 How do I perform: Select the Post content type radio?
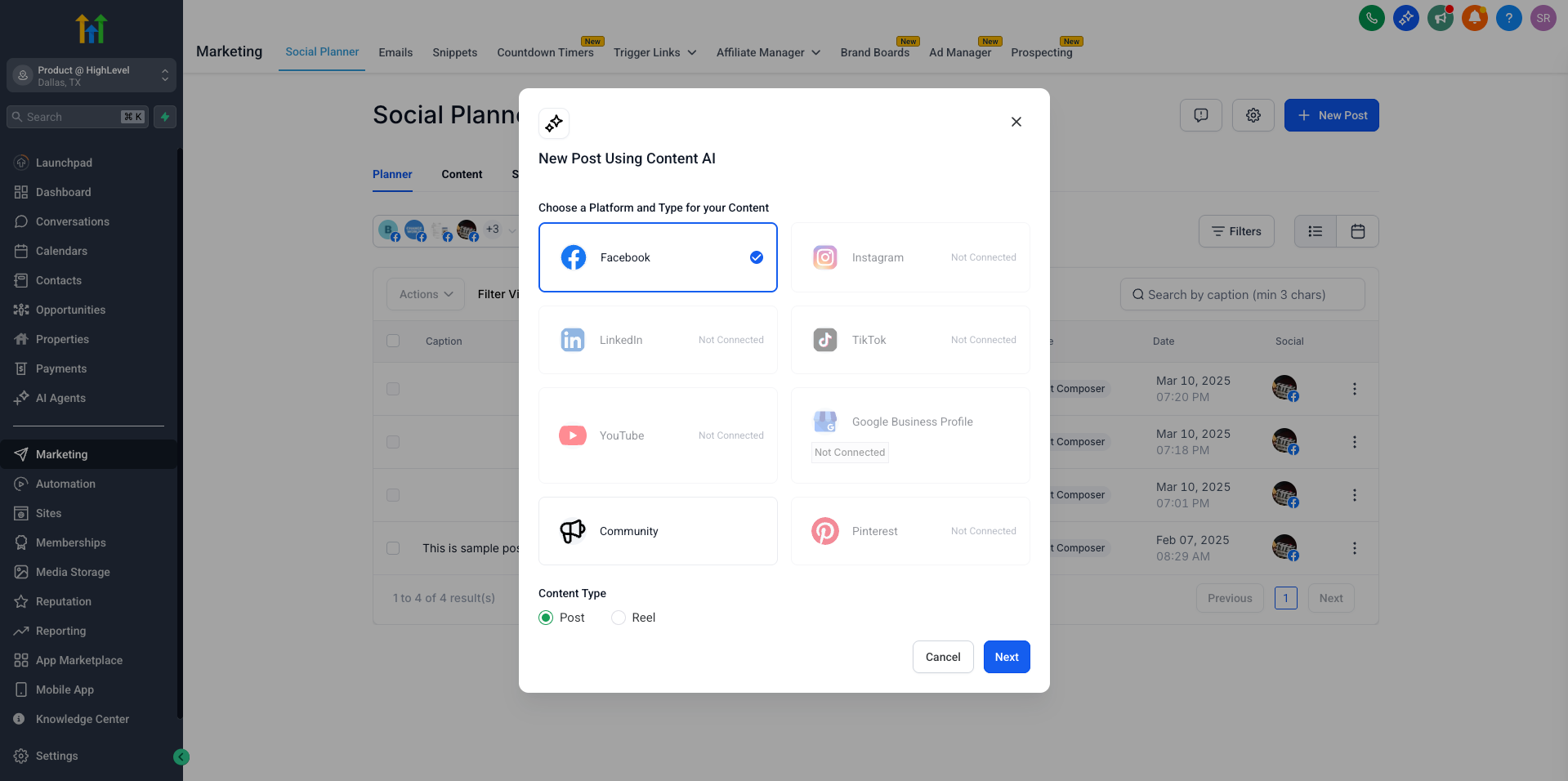[x=546, y=618]
